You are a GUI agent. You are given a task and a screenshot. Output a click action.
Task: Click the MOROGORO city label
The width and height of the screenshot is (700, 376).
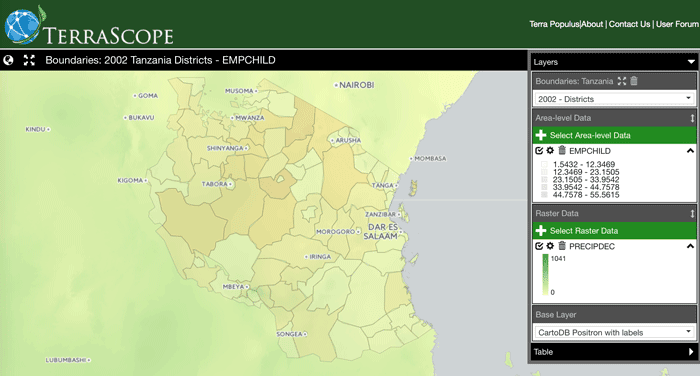[335, 232]
